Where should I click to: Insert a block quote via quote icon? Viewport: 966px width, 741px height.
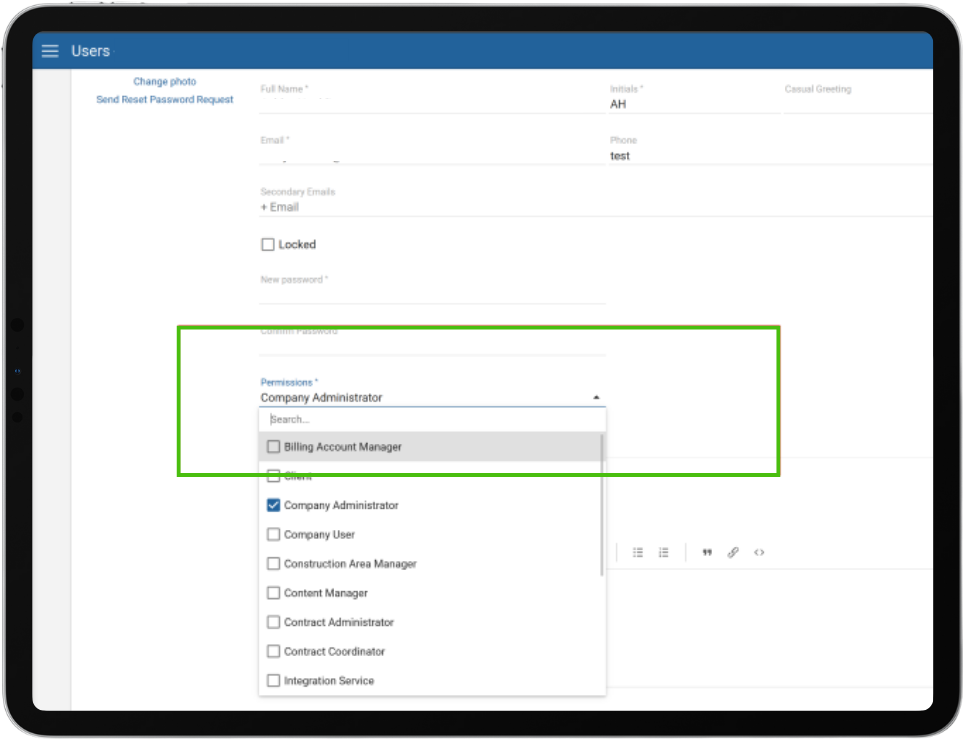click(x=707, y=552)
